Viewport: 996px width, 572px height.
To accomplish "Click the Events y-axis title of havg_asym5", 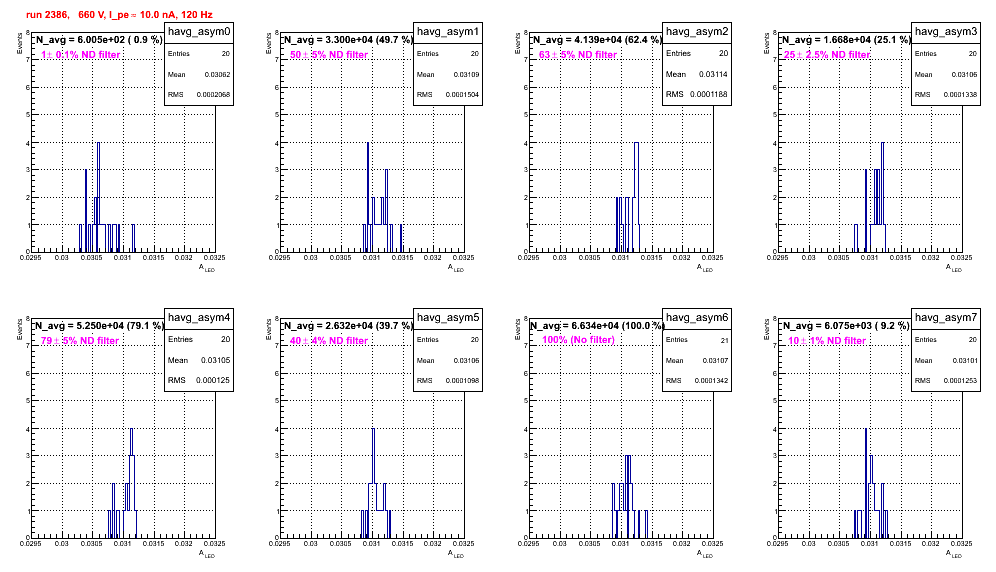I will (268, 330).
